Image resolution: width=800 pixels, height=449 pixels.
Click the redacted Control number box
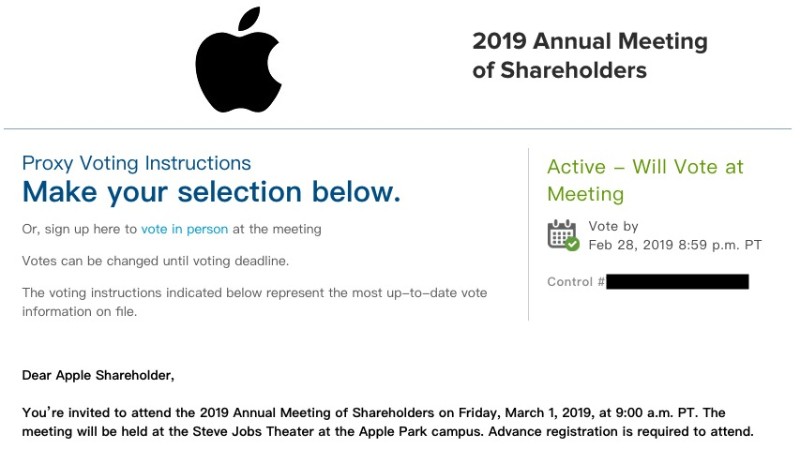(678, 282)
